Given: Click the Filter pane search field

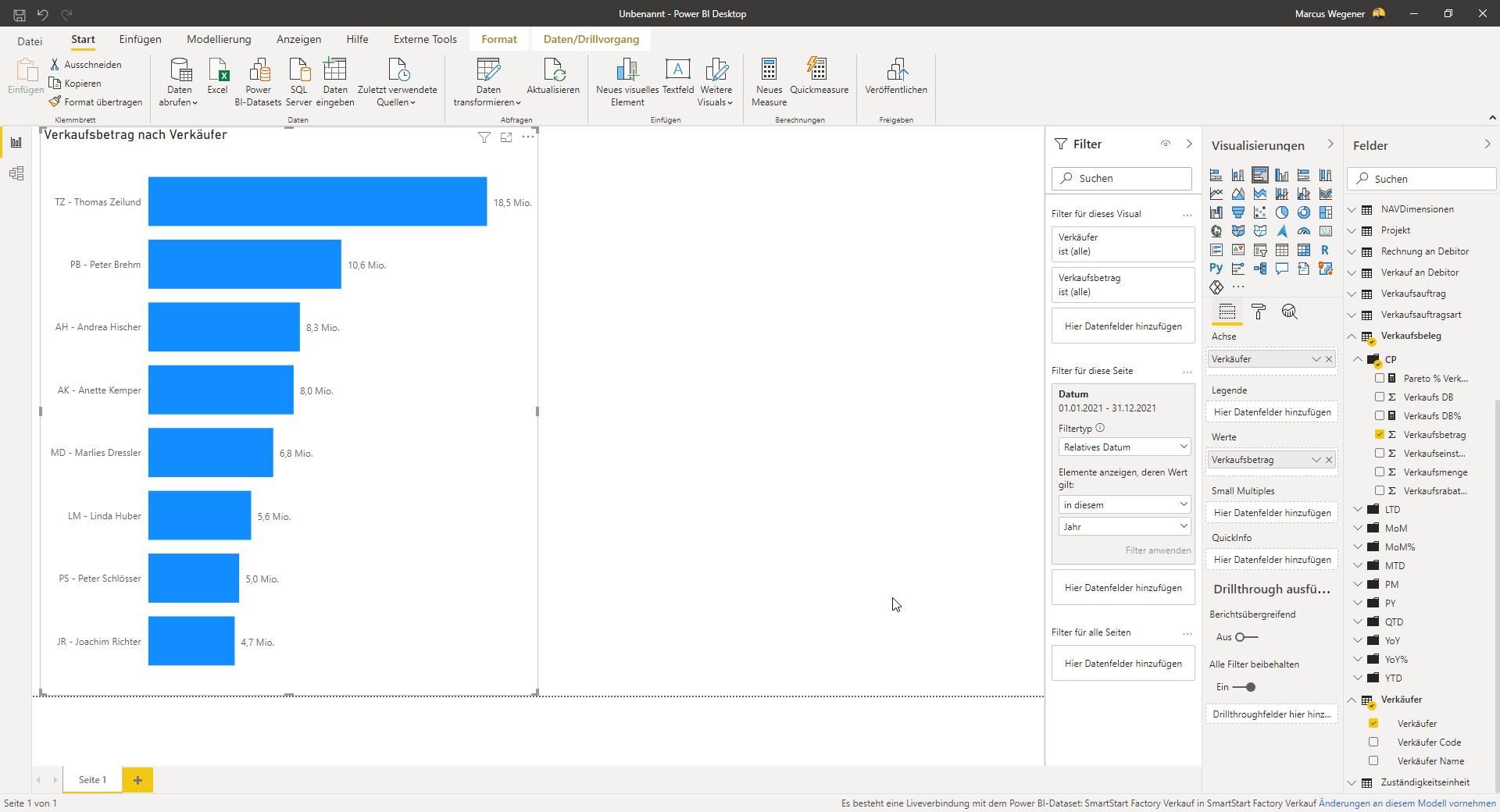Looking at the screenshot, I should (x=1121, y=178).
